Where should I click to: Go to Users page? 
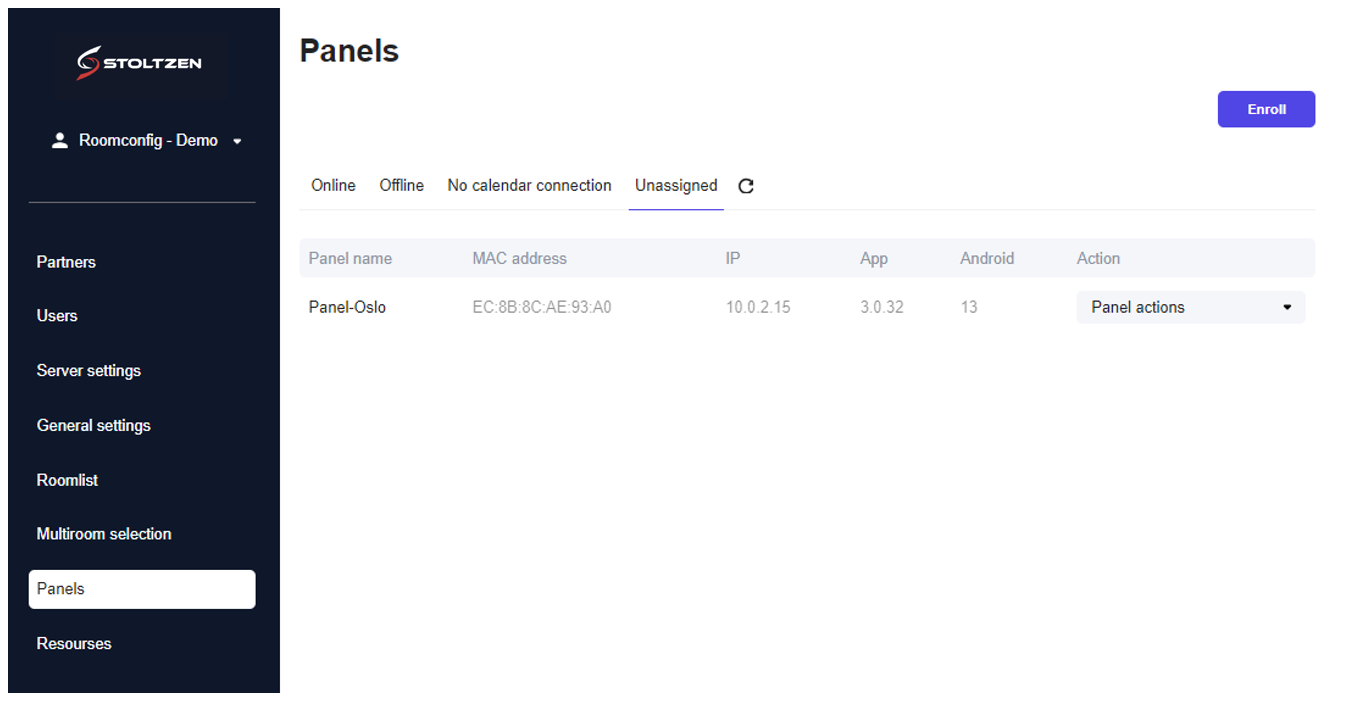[x=57, y=316]
